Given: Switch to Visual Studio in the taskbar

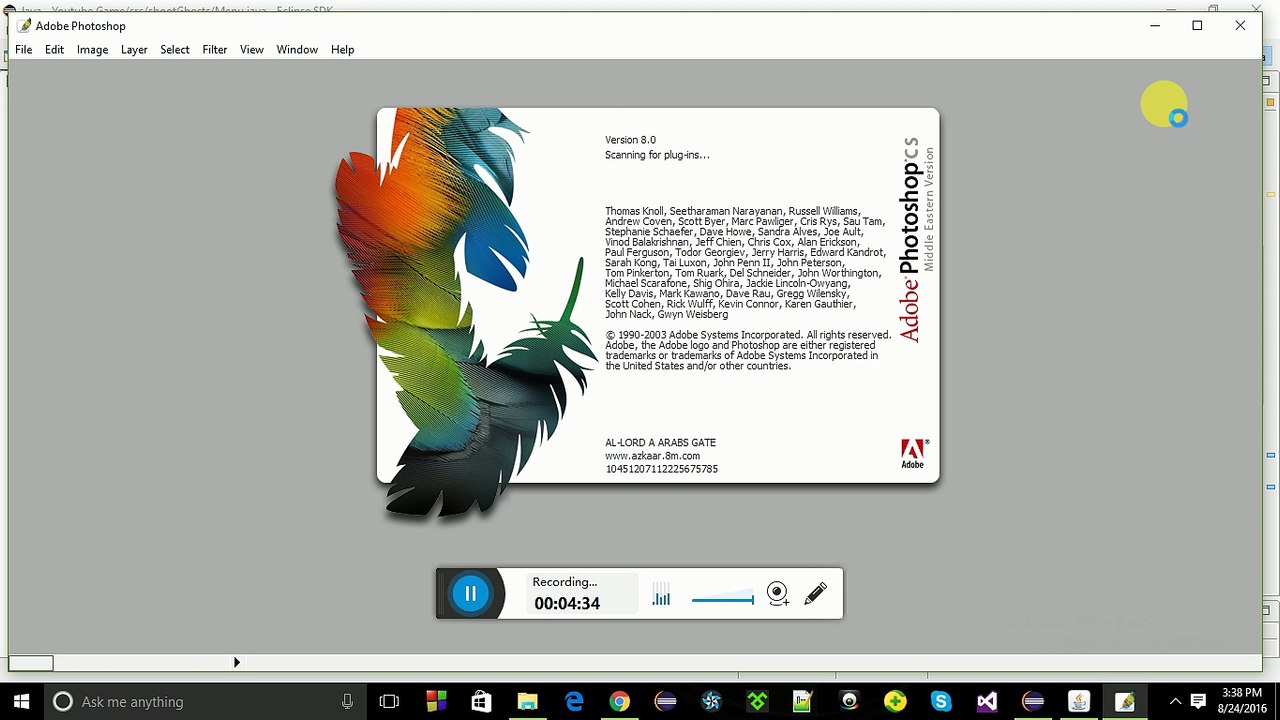Looking at the screenshot, I should click(987, 701).
